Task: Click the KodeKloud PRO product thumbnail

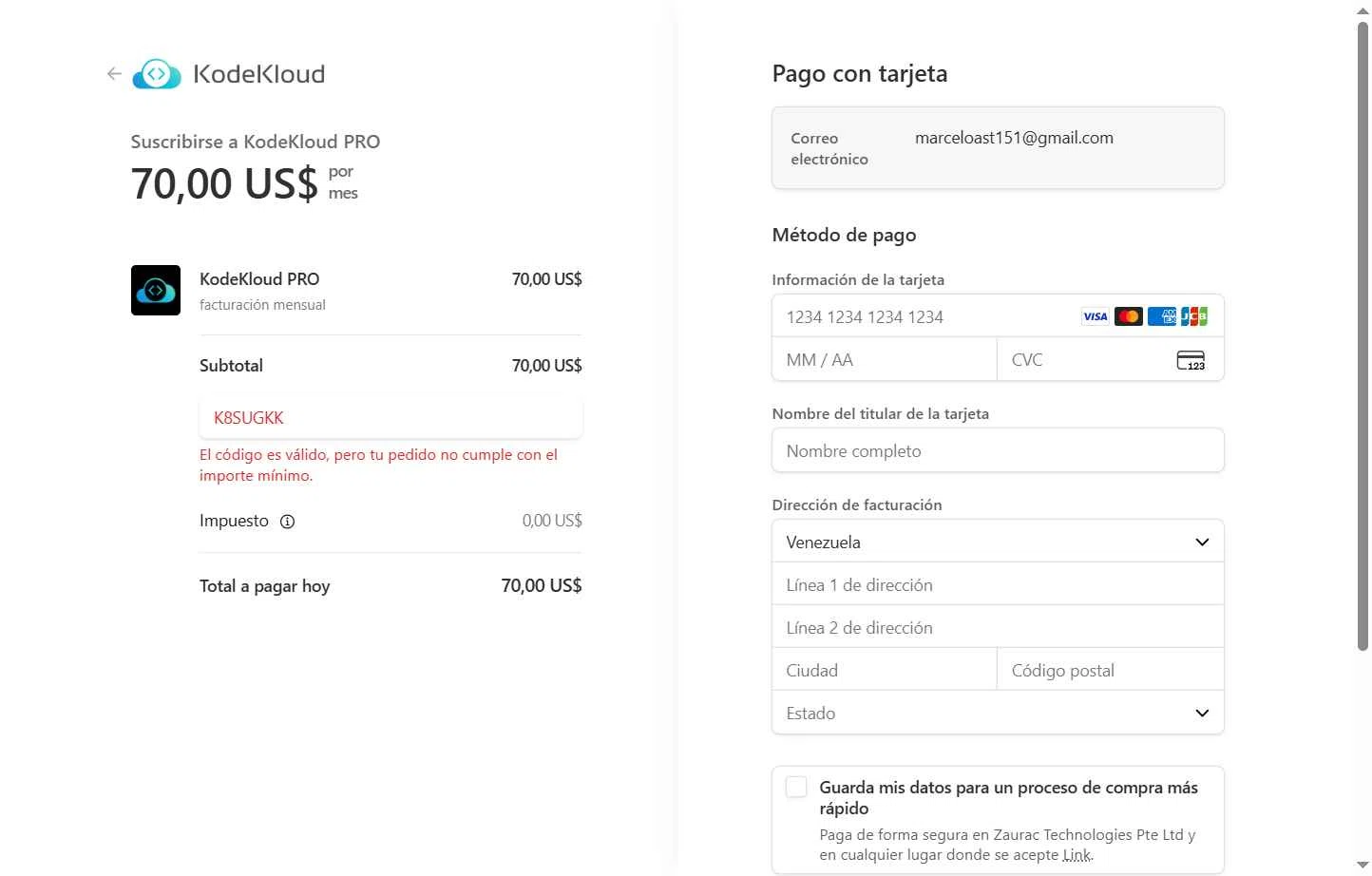Action: [156, 290]
